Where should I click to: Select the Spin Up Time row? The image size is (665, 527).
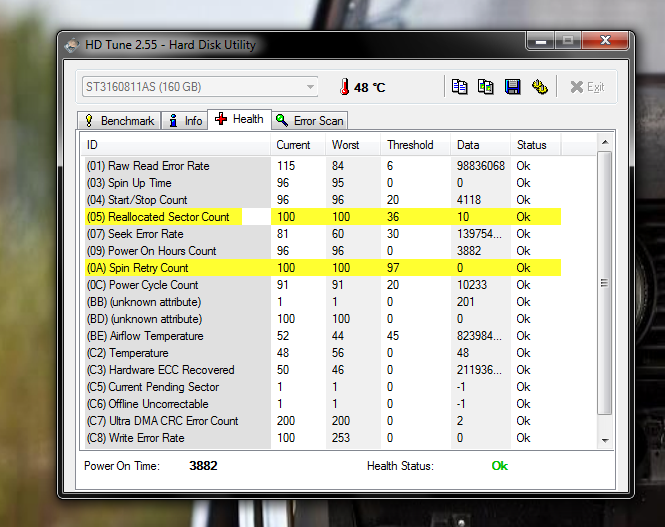click(321, 183)
